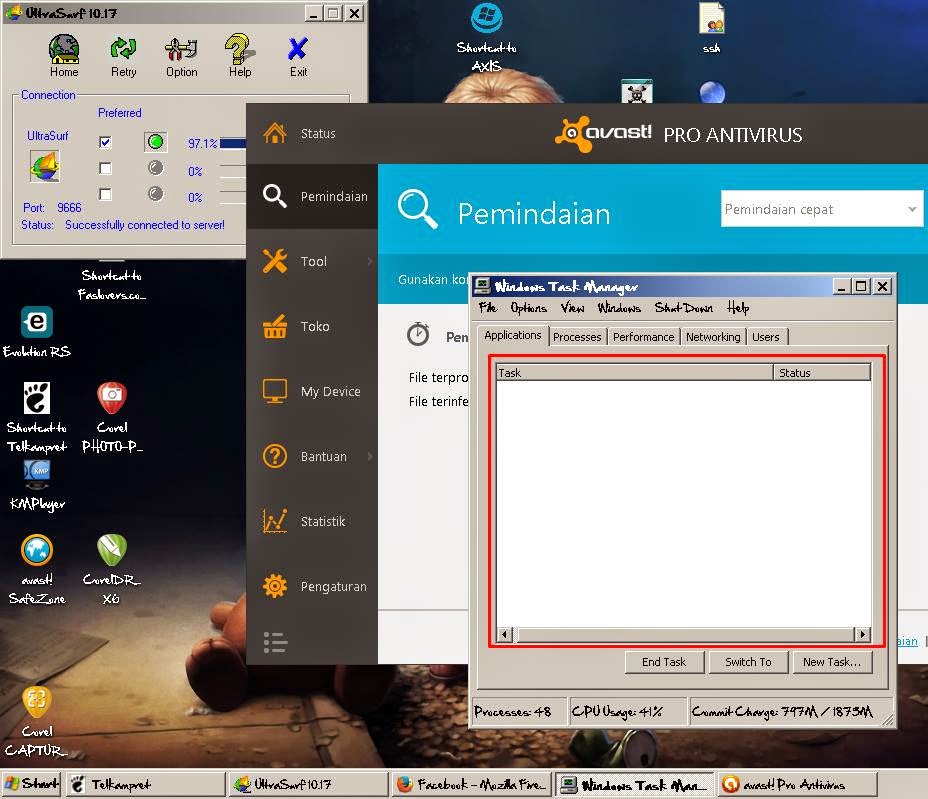The image size is (928, 799).
Task: Click the UltraSurf Help question mark icon
Action: pyautogui.click(x=238, y=48)
